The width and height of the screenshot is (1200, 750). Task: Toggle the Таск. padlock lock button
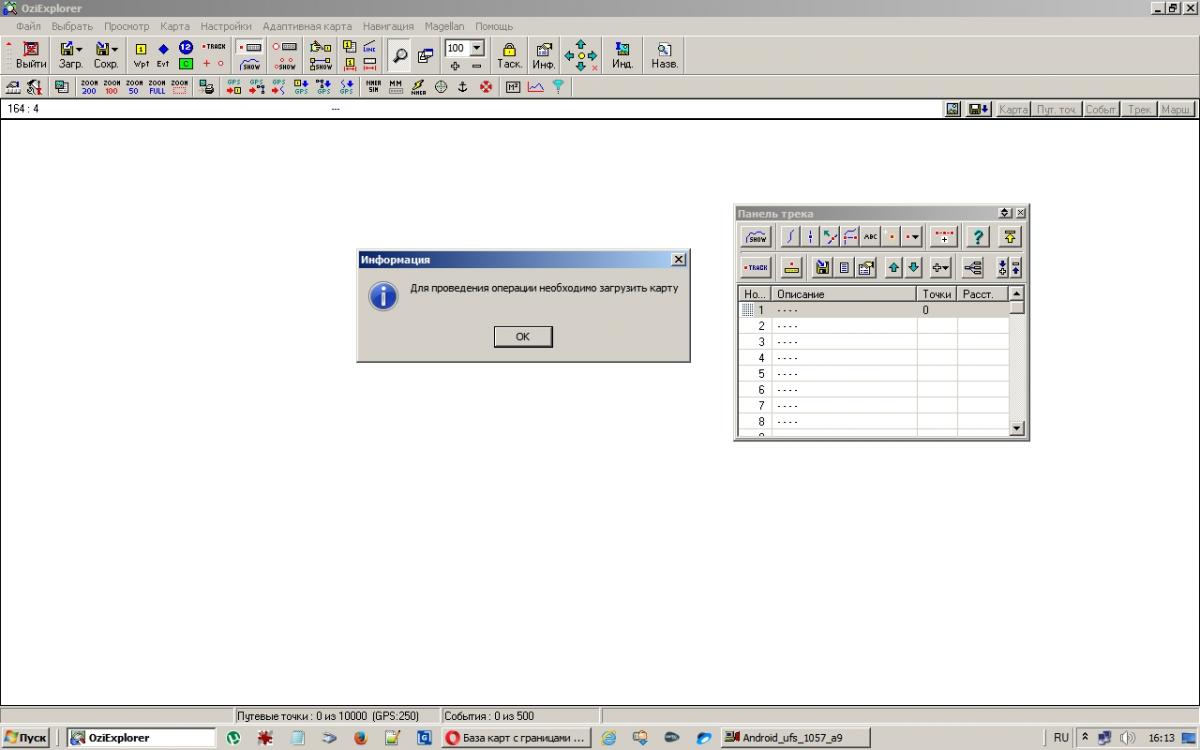point(509,54)
